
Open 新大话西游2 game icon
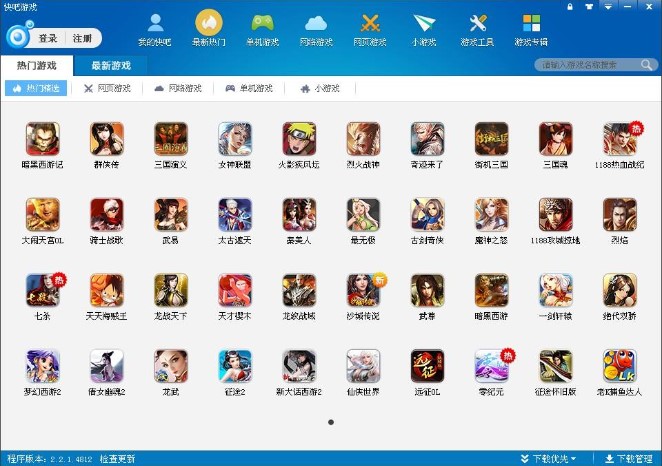tap(299, 366)
